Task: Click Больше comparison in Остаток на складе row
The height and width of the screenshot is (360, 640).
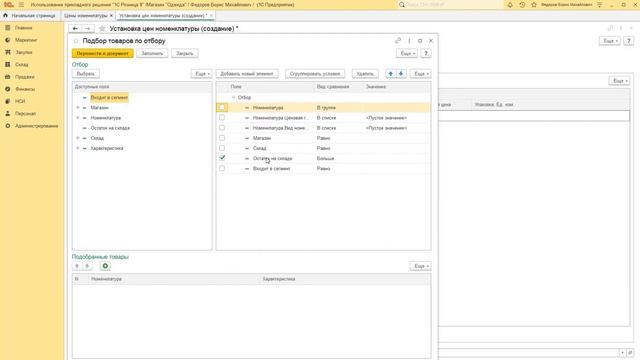Action: [325, 158]
